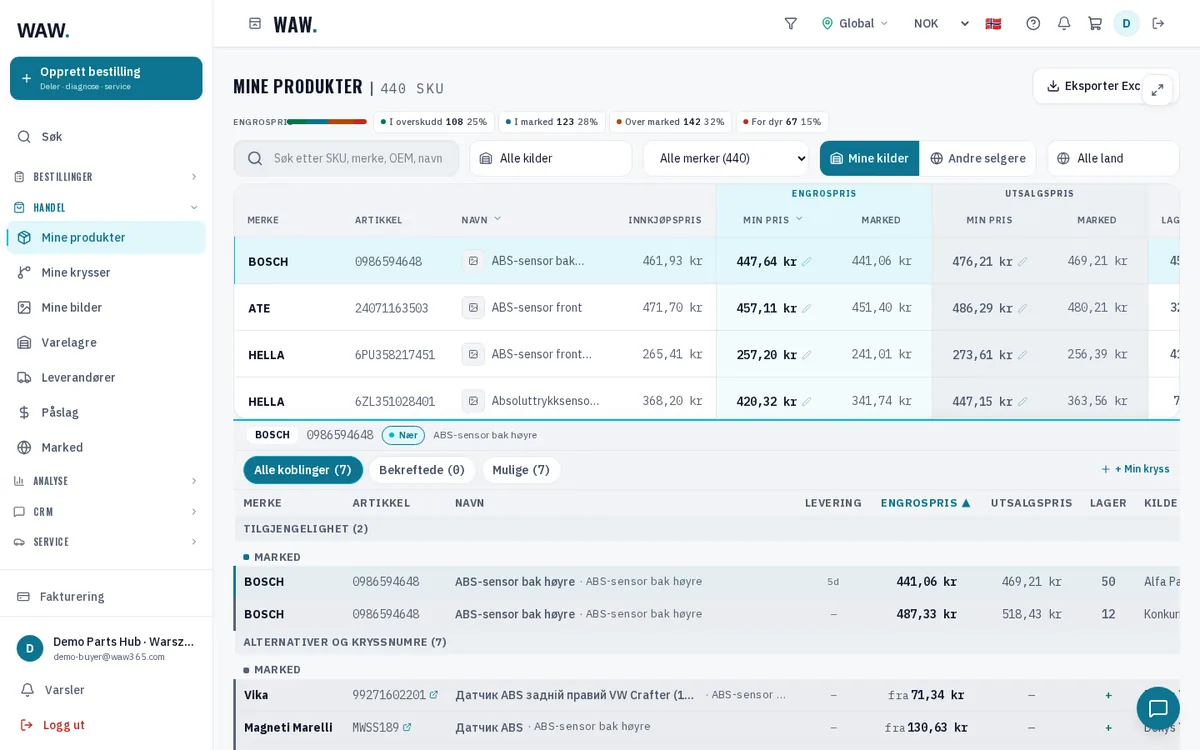Edit retail min price 476,21 kr pencil icon
This screenshot has height=750, width=1200.
point(1022,262)
